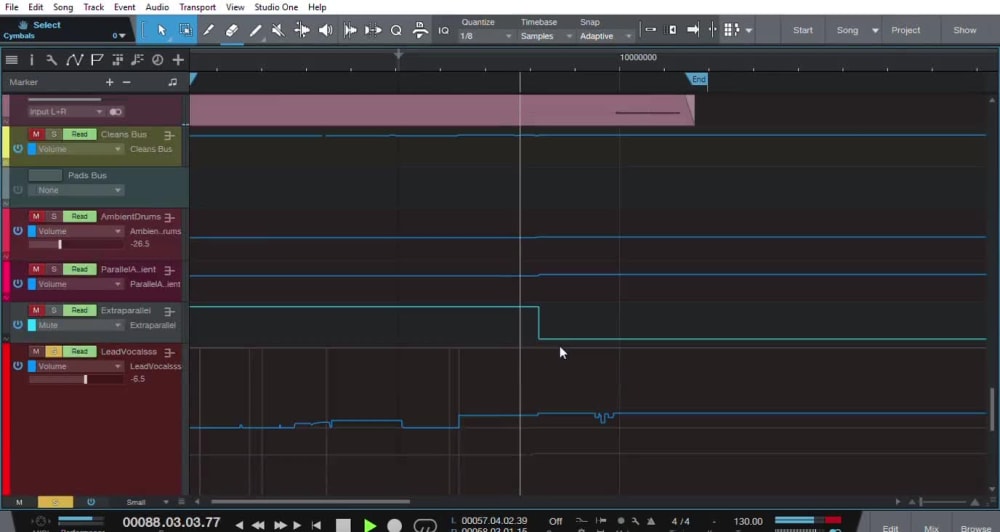Toggle the Input L+R stereo mode switch

[115, 112]
